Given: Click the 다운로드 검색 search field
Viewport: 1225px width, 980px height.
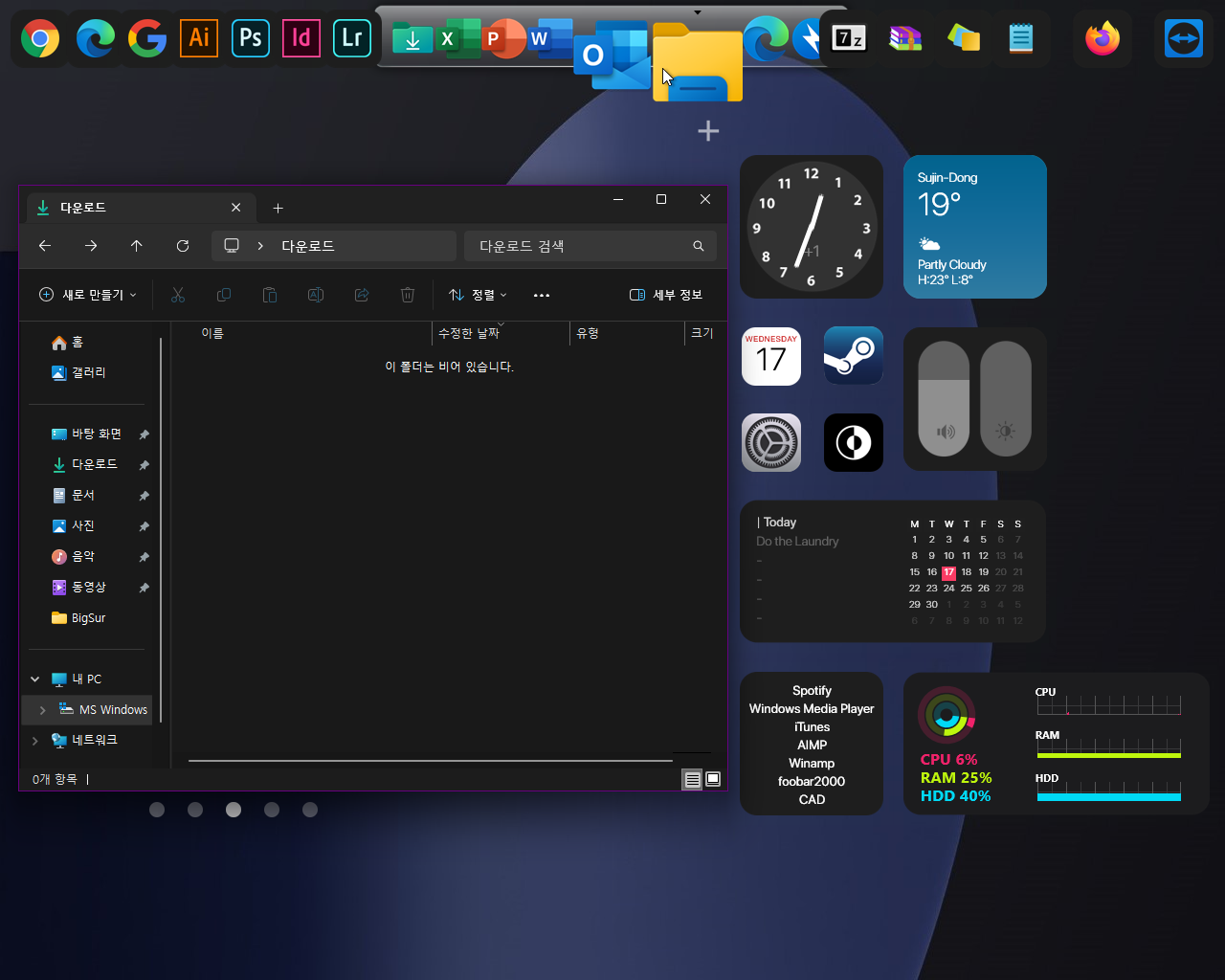Looking at the screenshot, I should [x=590, y=246].
